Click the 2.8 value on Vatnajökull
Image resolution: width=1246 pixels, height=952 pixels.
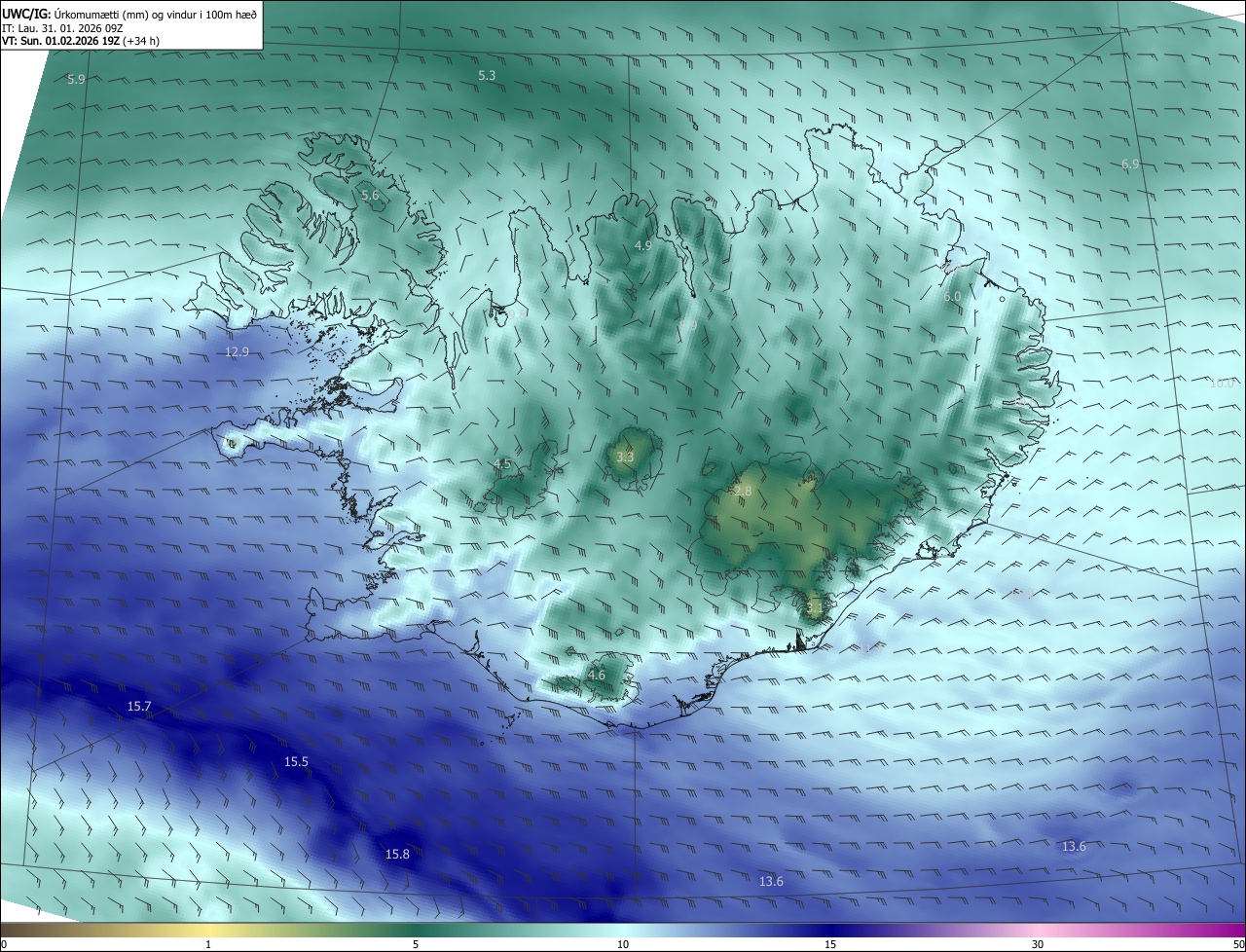pos(743,492)
